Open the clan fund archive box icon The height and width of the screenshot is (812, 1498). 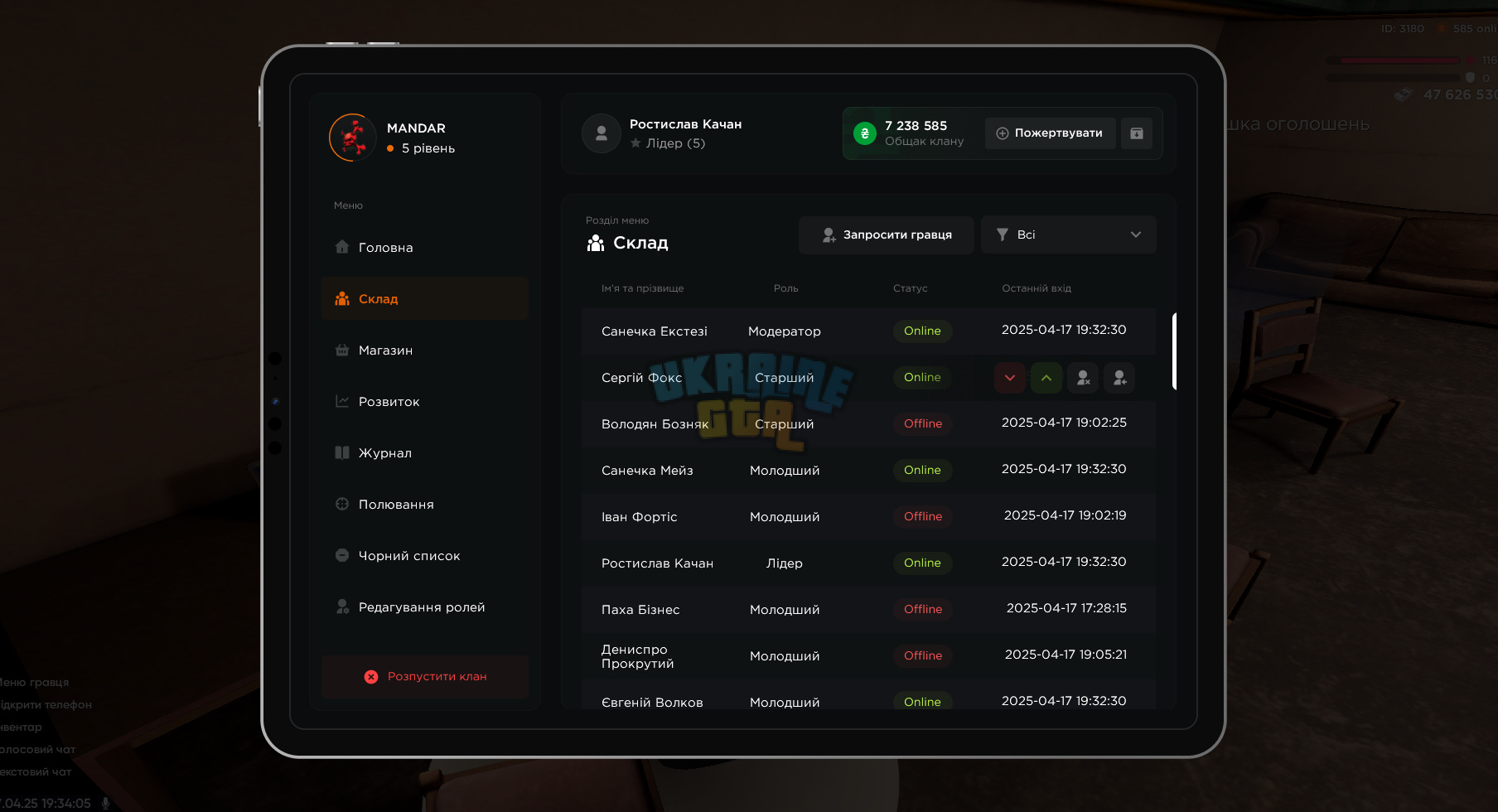[1137, 133]
